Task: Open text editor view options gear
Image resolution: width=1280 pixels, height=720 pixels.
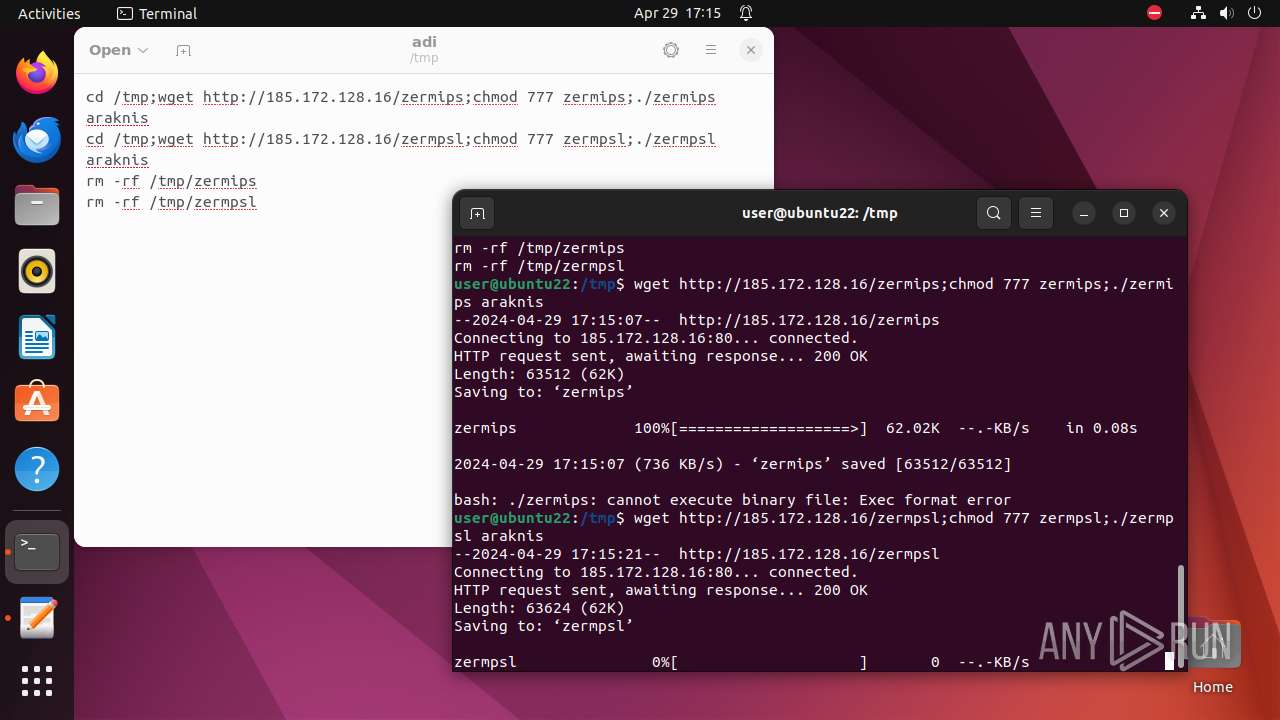Action: pyautogui.click(x=671, y=50)
